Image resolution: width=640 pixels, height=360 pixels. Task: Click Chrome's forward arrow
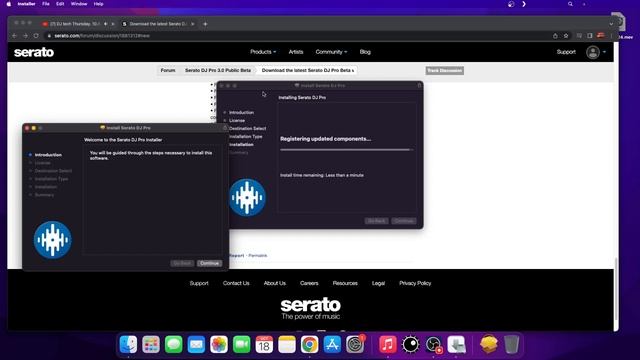pyautogui.click(x=25, y=36)
